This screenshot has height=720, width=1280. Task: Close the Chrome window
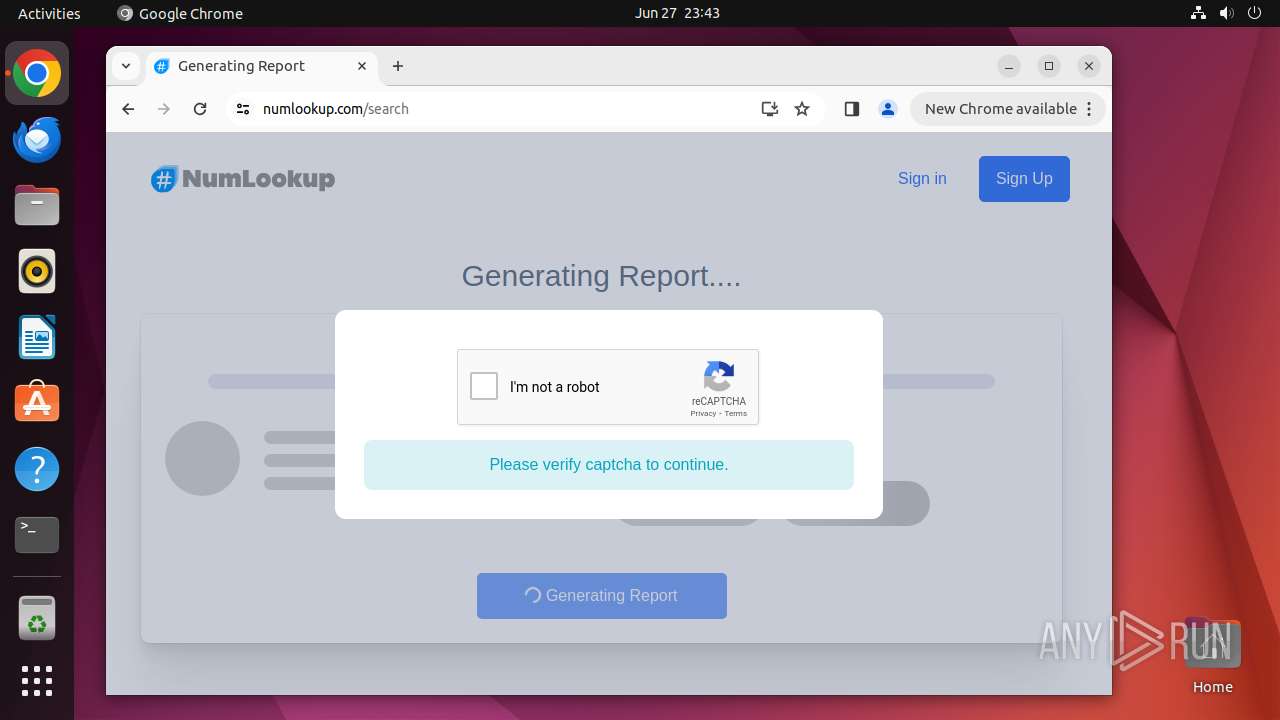[x=1089, y=66]
